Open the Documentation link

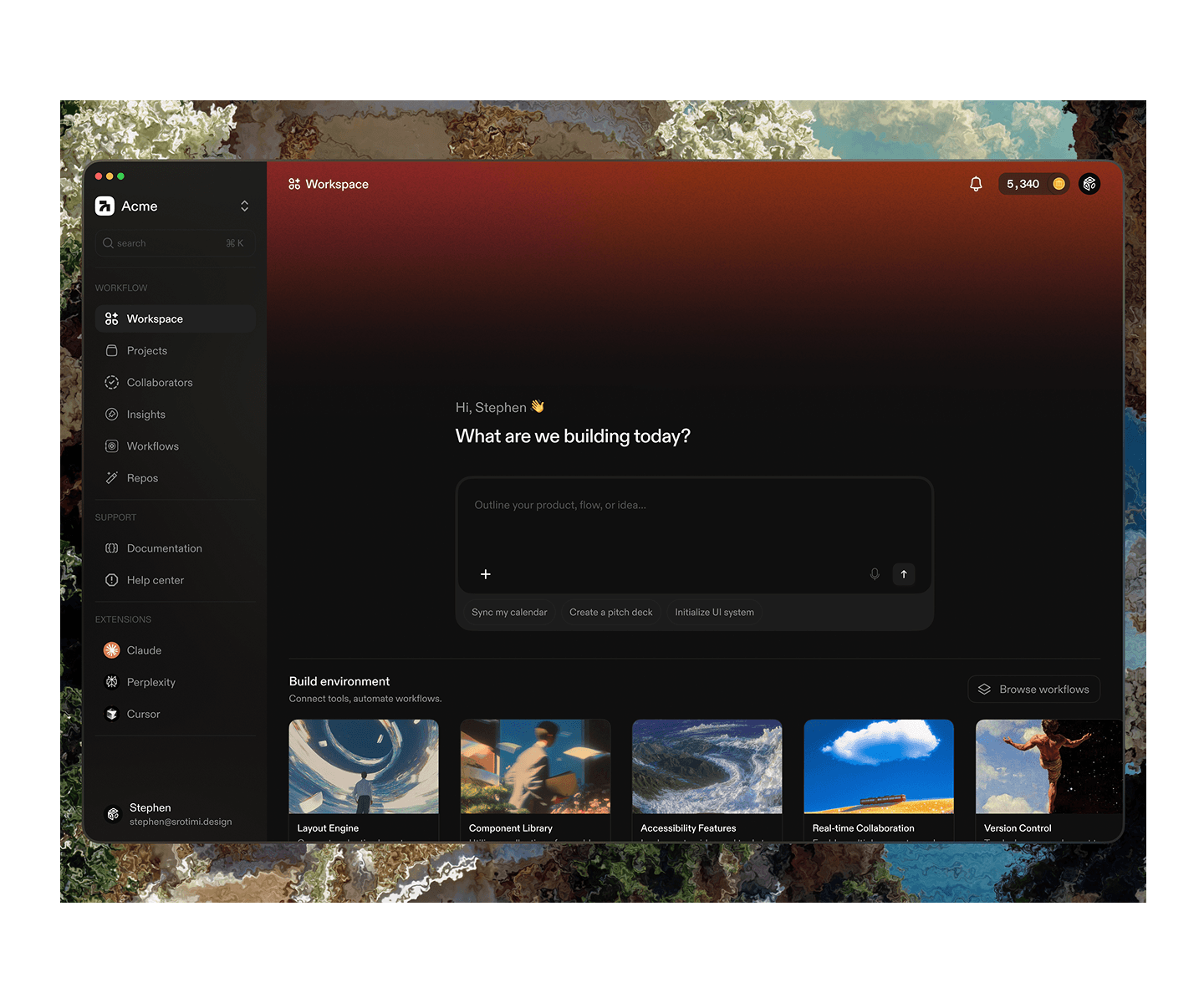pyautogui.click(x=175, y=548)
